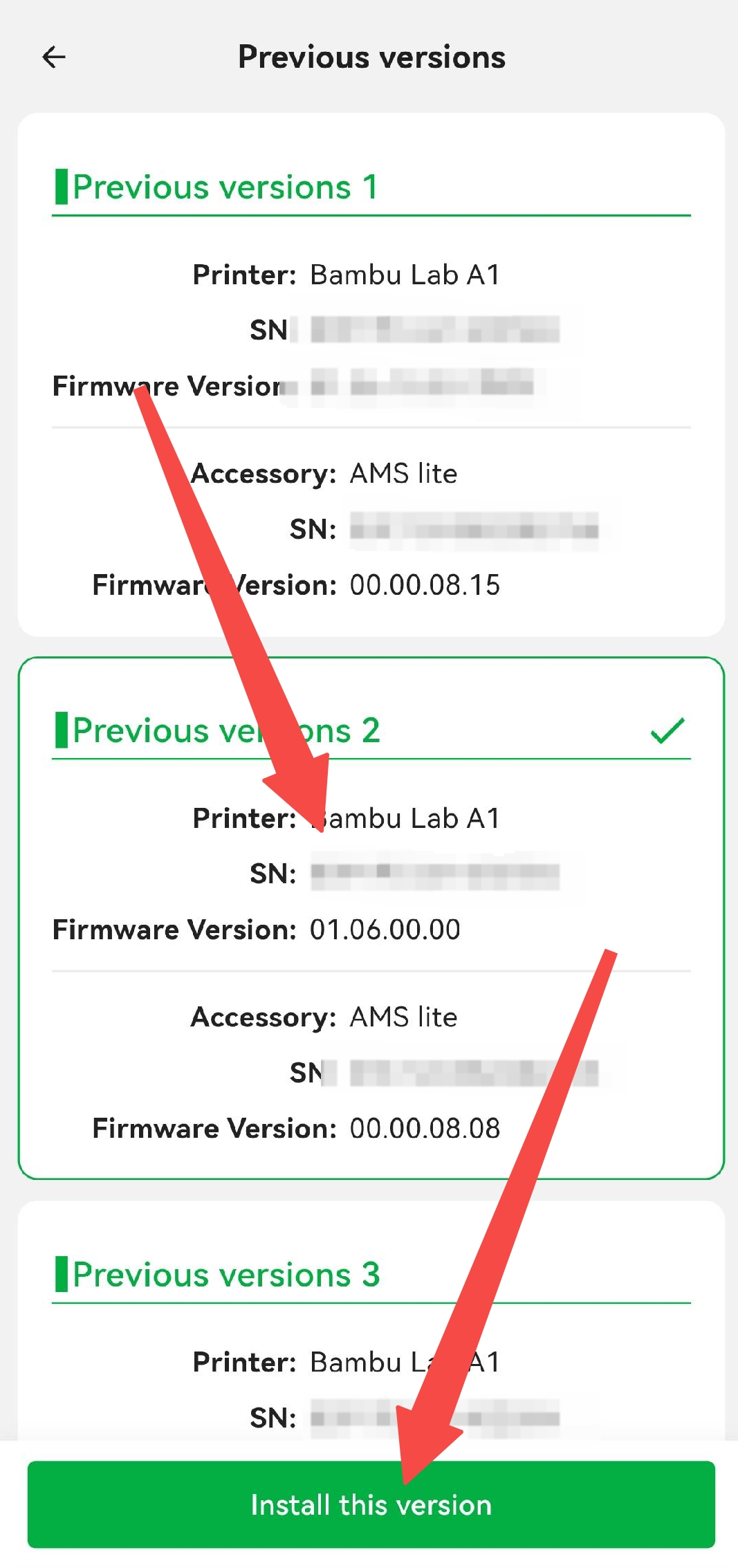Click the AMS lite accessory in version 2
Screen dimensions: 738x1568
click(x=403, y=1017)
